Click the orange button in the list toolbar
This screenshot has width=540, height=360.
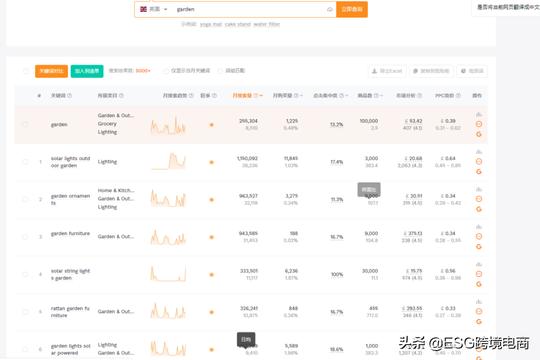point(51,71)
